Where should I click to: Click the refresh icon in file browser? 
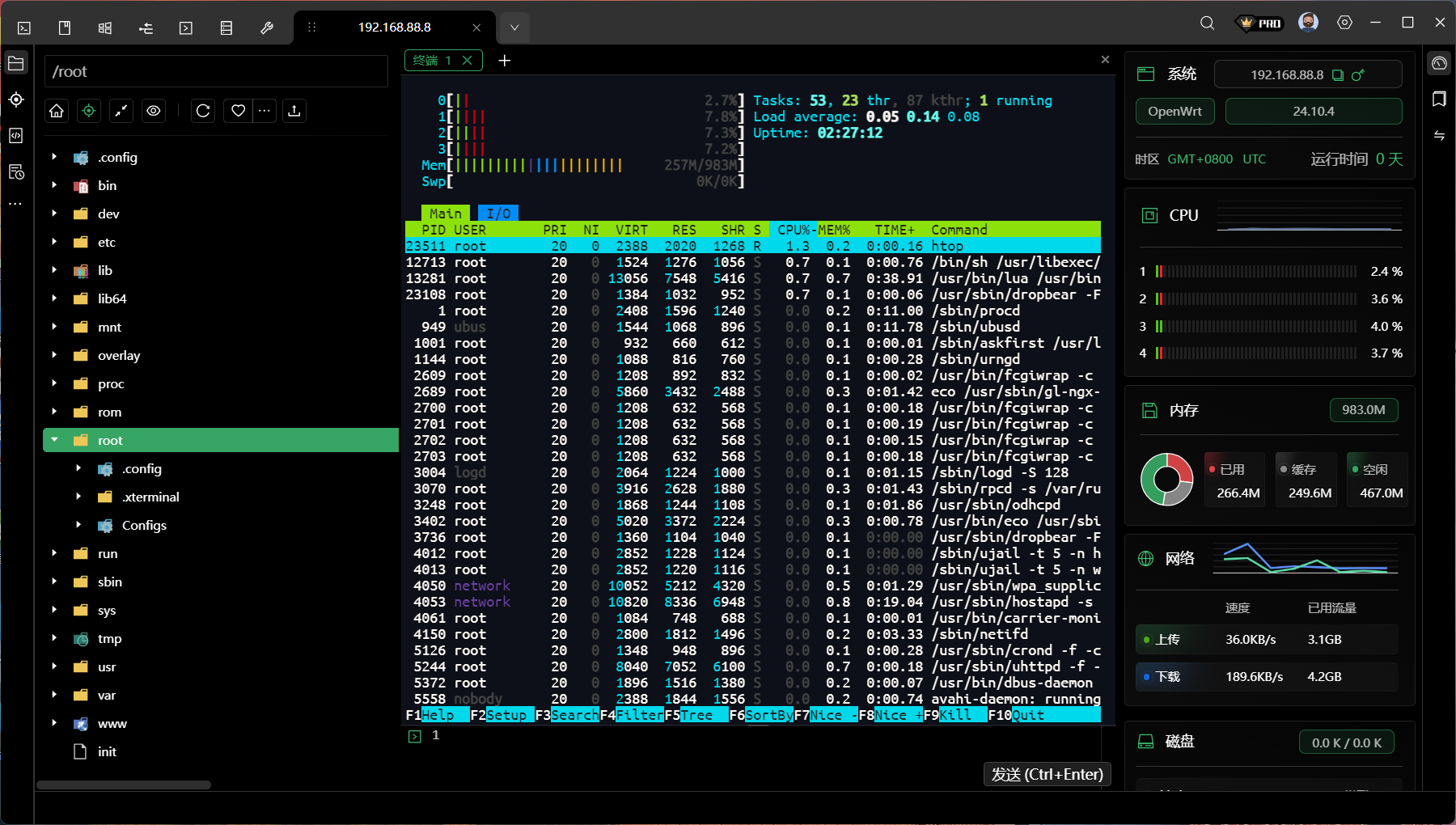point(203,111)
